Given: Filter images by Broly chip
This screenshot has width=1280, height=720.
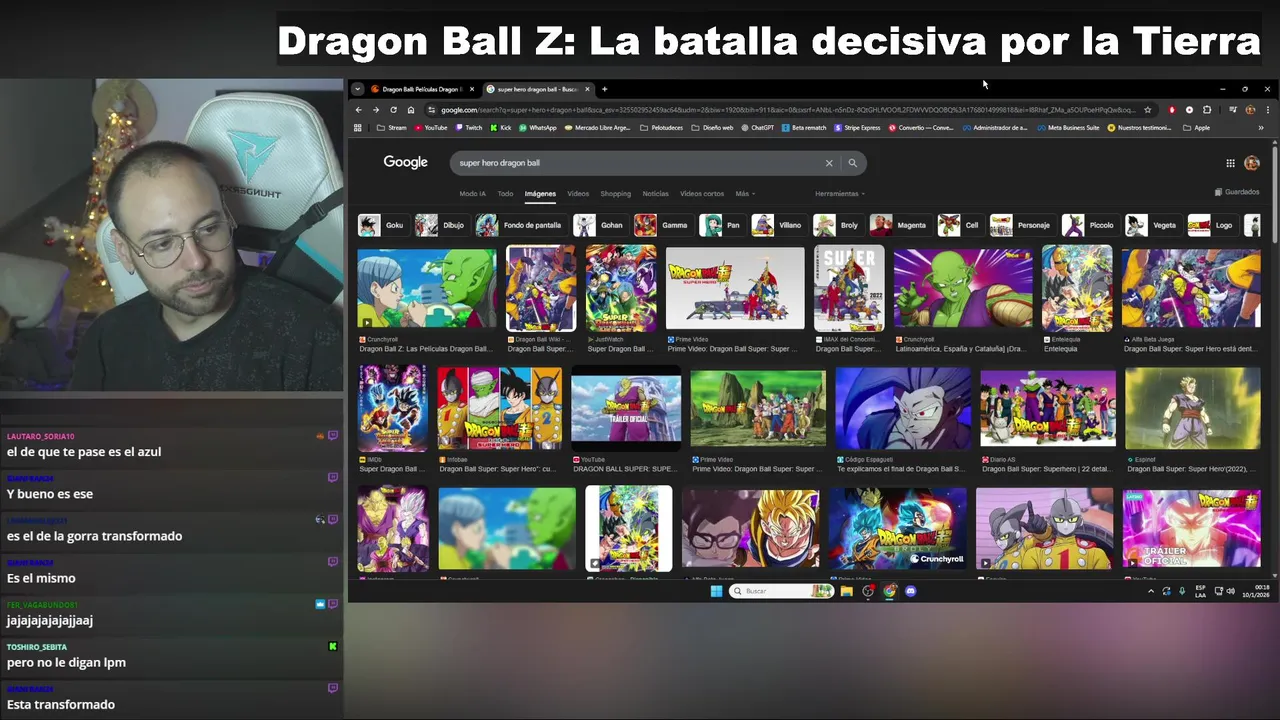Looking at the screenshot, I should [837, 225].
